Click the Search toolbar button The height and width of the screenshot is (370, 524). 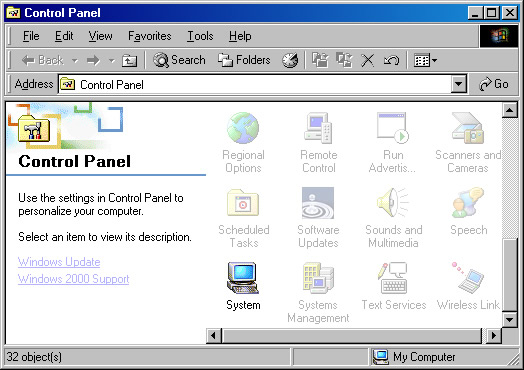coord(179,60)
